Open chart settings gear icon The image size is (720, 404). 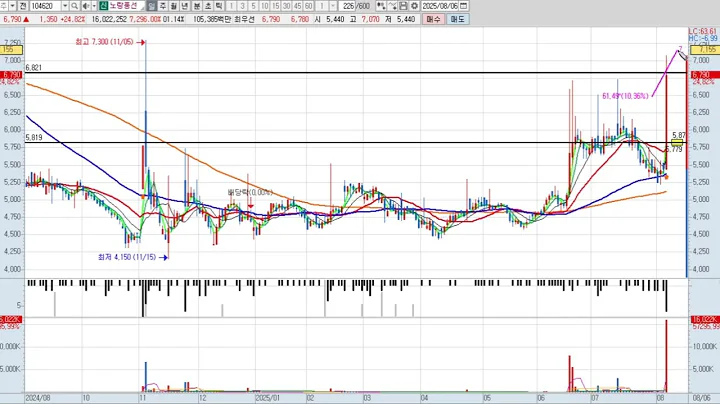[x=414, y=6]
